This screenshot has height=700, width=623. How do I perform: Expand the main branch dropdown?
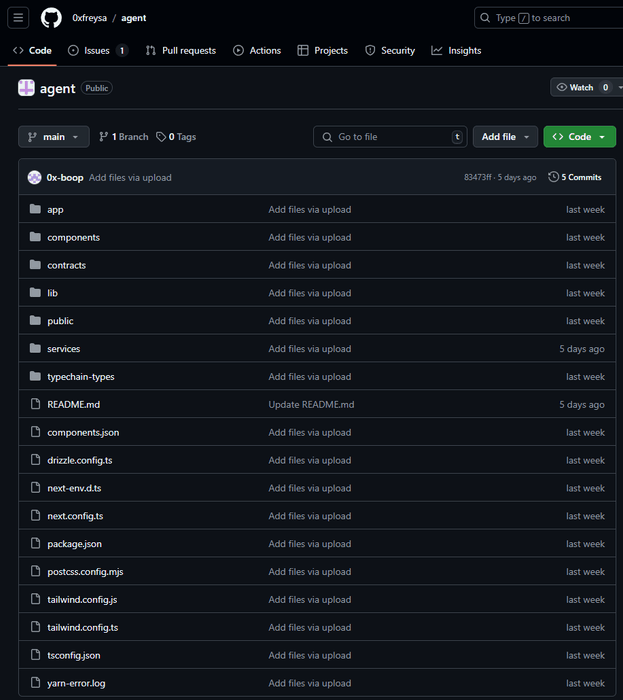click(54, 137)
